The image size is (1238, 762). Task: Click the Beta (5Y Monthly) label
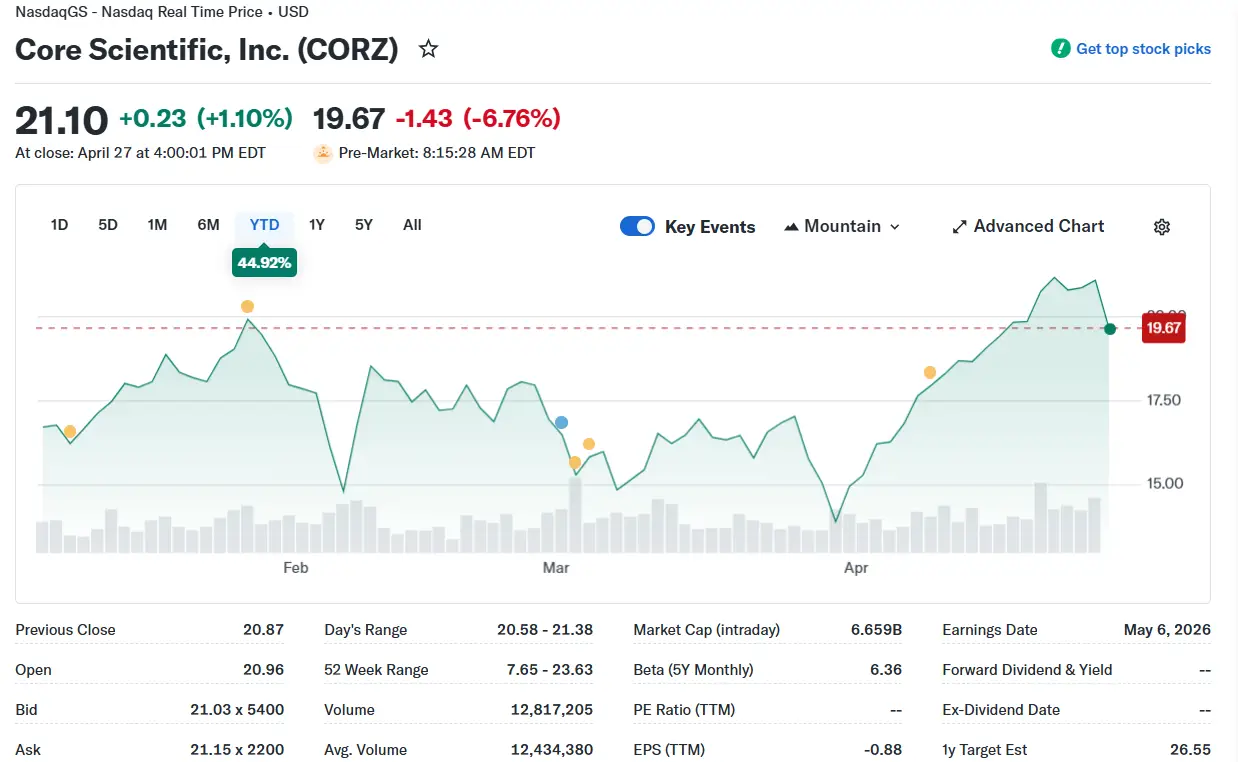(x=693, y=670)
